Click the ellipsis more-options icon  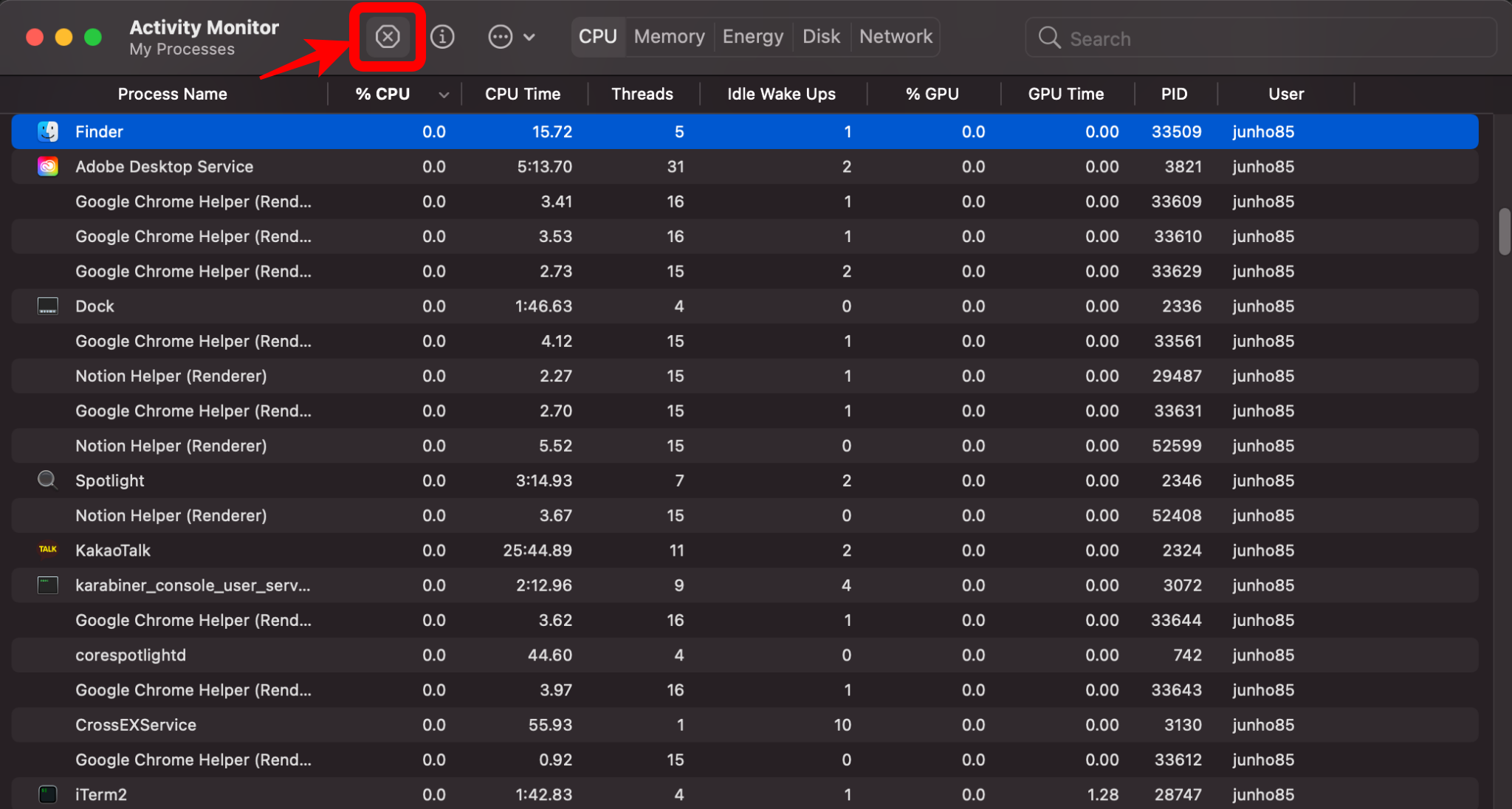tap(500, 36)
